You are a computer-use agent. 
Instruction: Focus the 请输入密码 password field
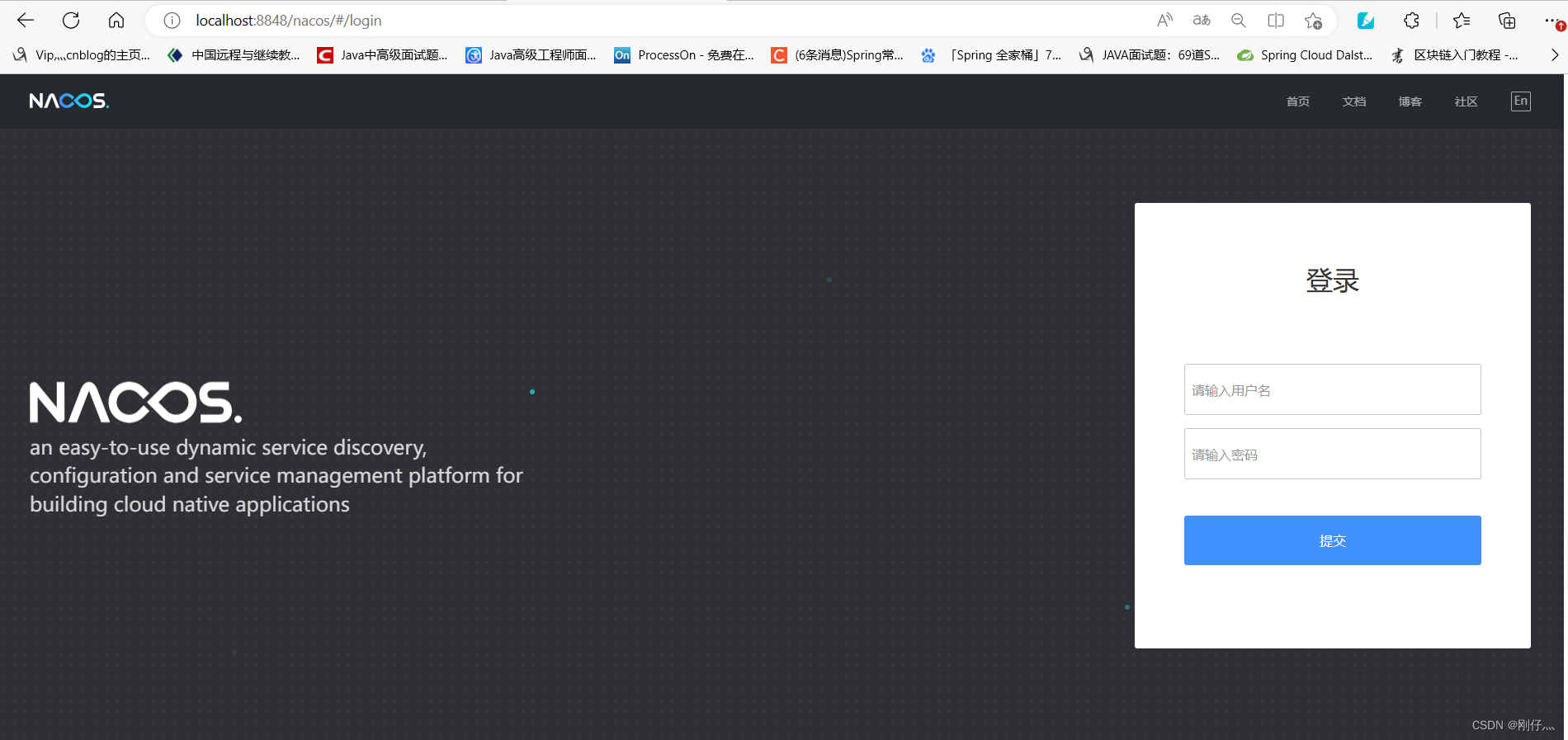click(1333, 454)
